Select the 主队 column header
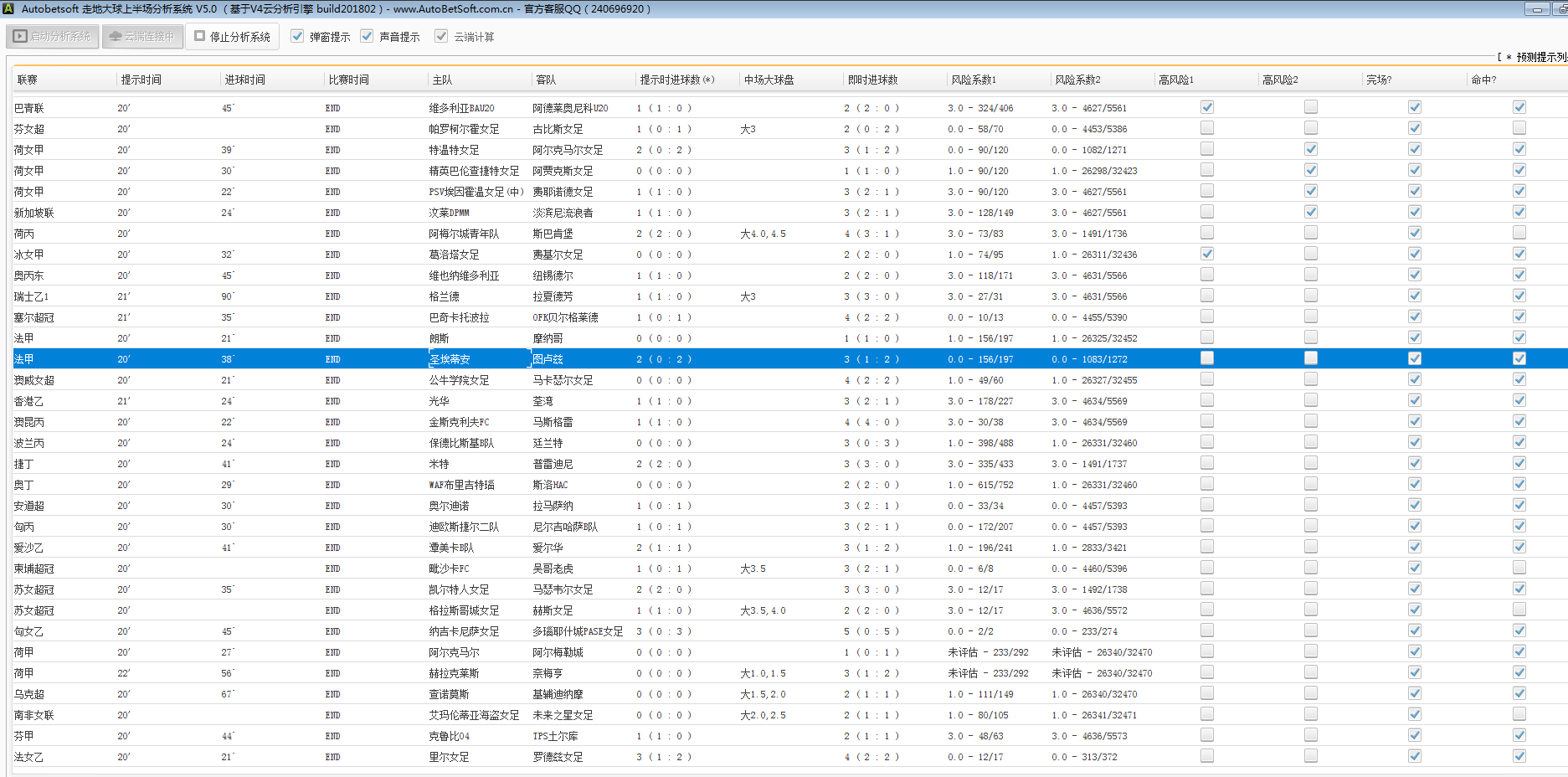The image size is (1568, 777). [x=442, y=80]
